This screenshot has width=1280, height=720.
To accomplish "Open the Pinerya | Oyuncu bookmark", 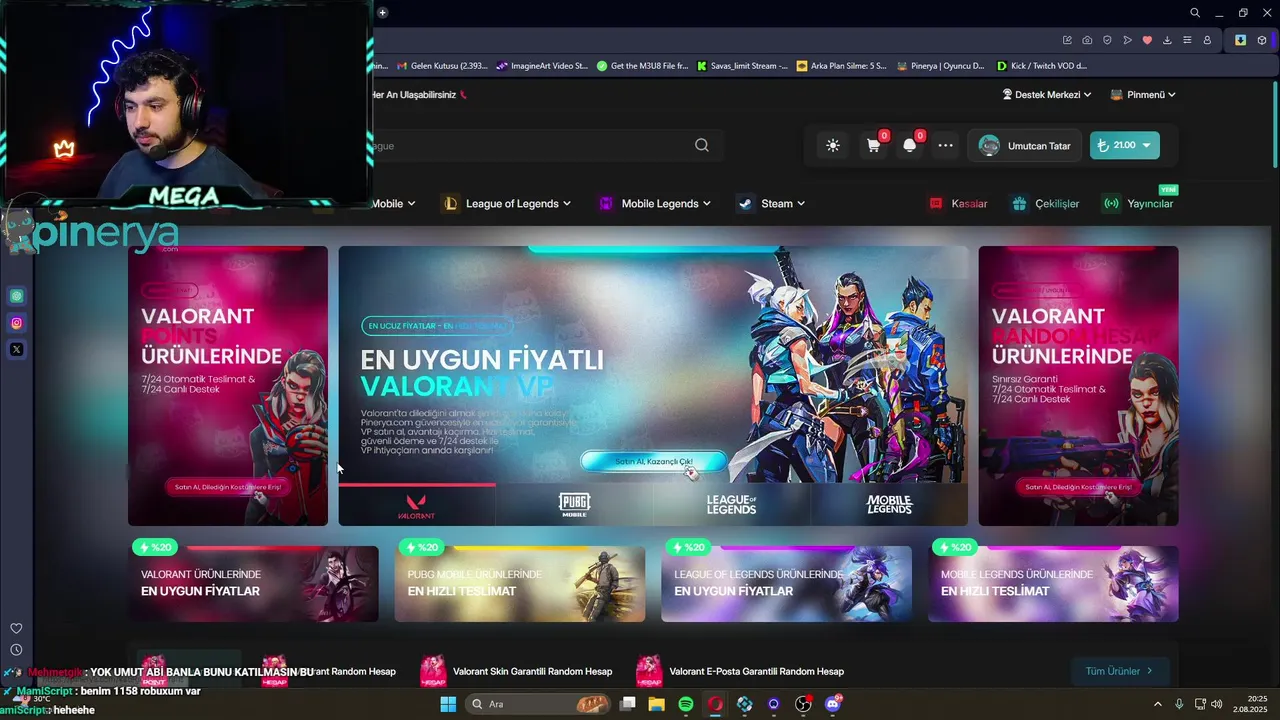I will [941, 66].
